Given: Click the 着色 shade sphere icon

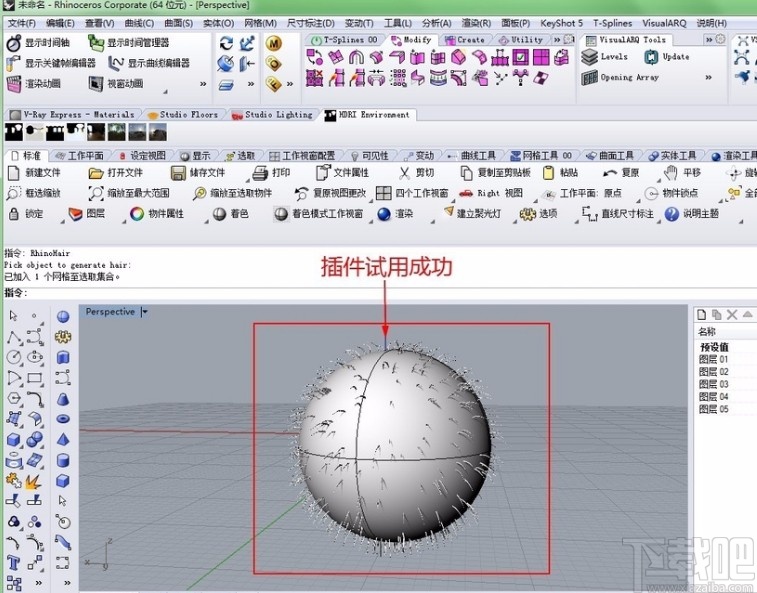Looking at the screenshot, I should tap(219, 213).
